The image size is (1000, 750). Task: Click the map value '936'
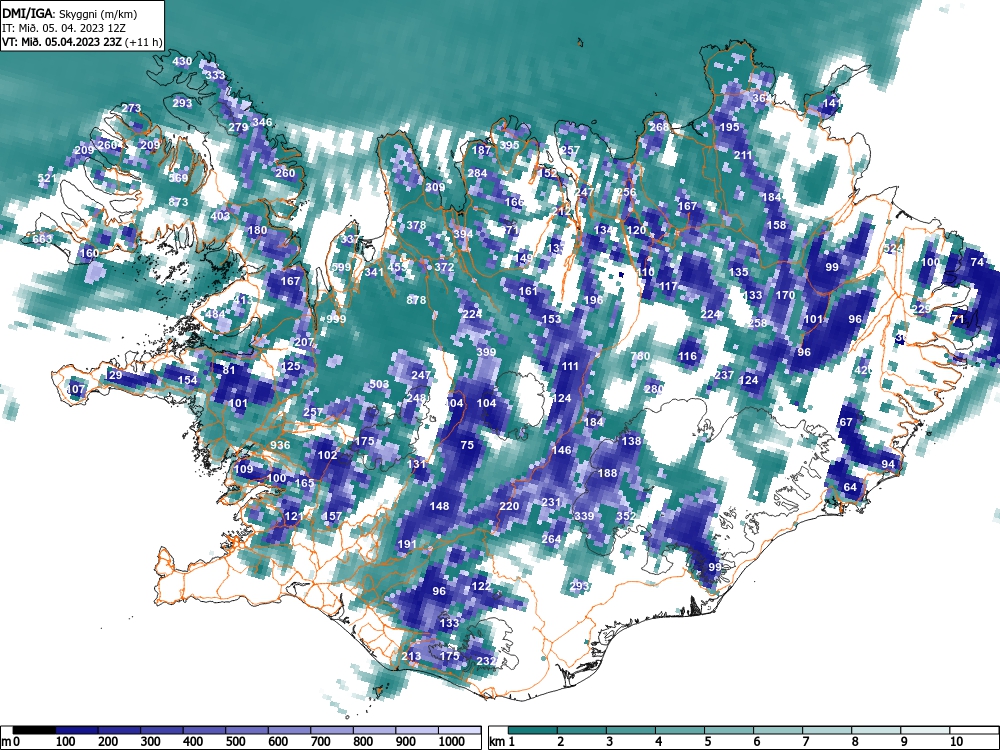280,446
